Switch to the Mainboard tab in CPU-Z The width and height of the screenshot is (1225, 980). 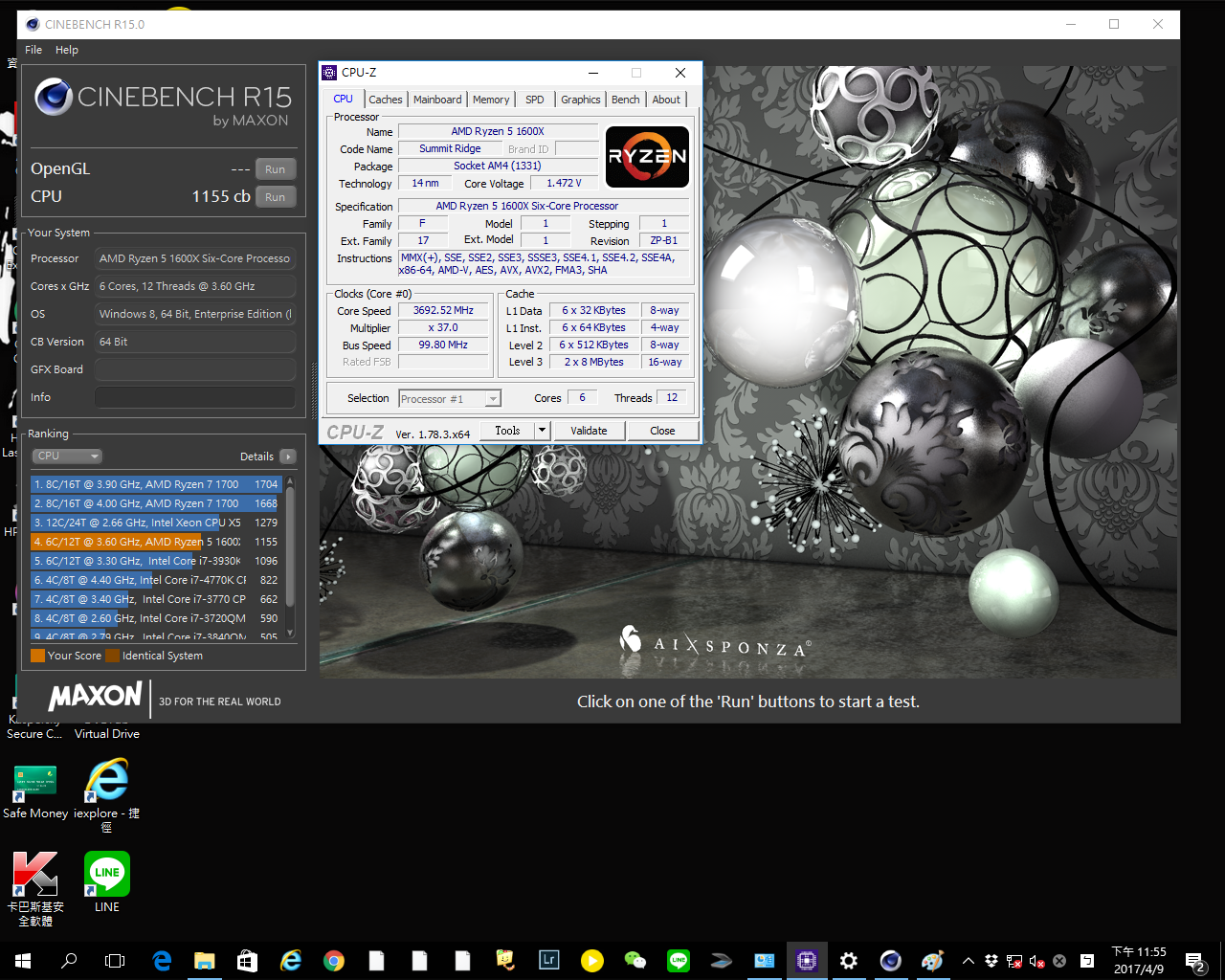tap(437, 100)
